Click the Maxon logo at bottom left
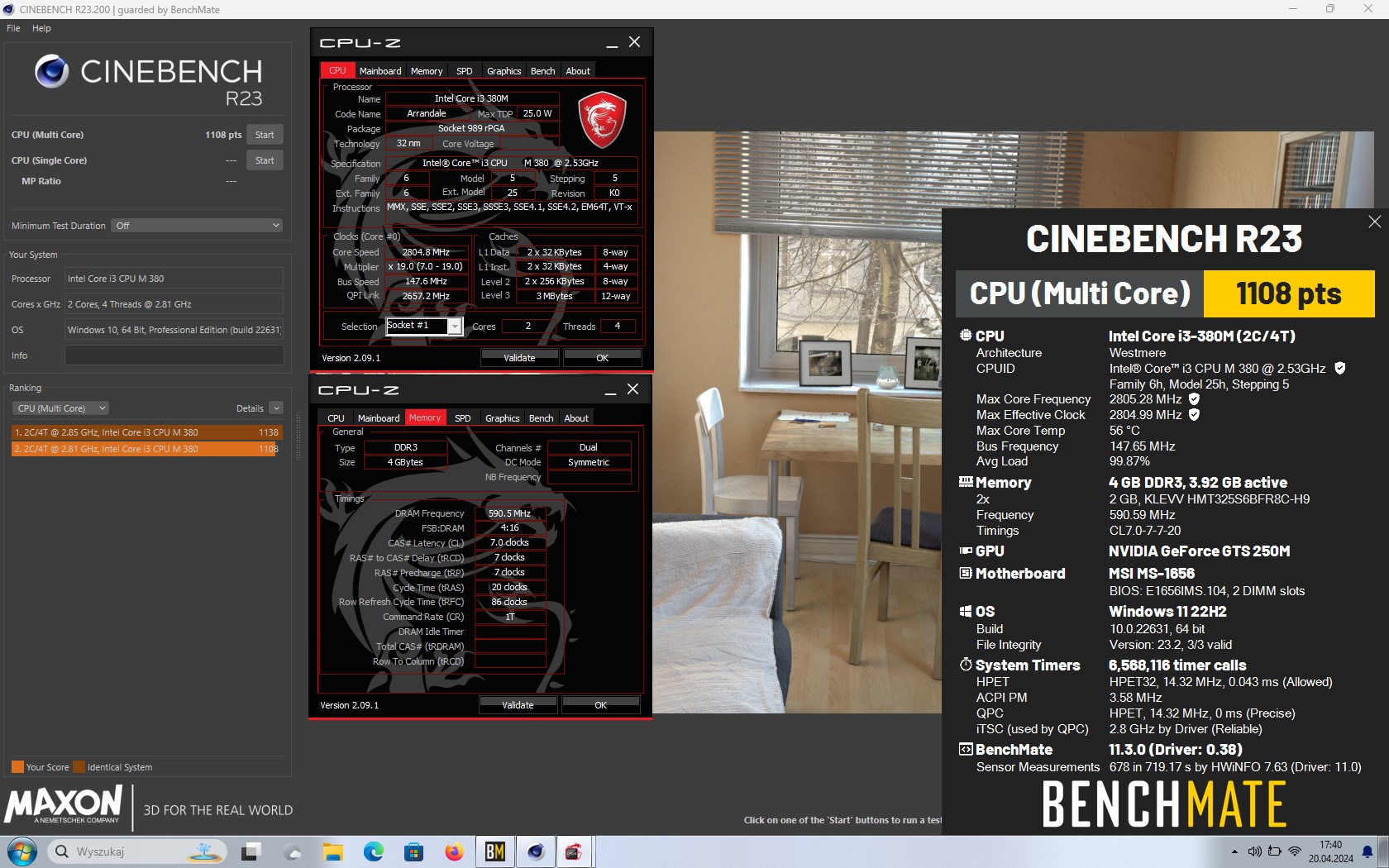This screenshot has height=868, width=1389. (64, 805)
